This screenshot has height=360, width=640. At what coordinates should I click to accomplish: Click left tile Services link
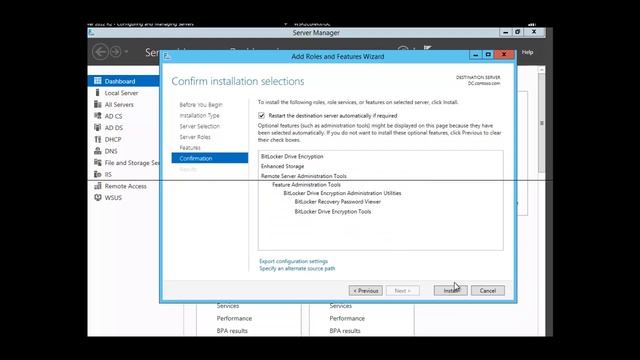(x=228, y=306)
